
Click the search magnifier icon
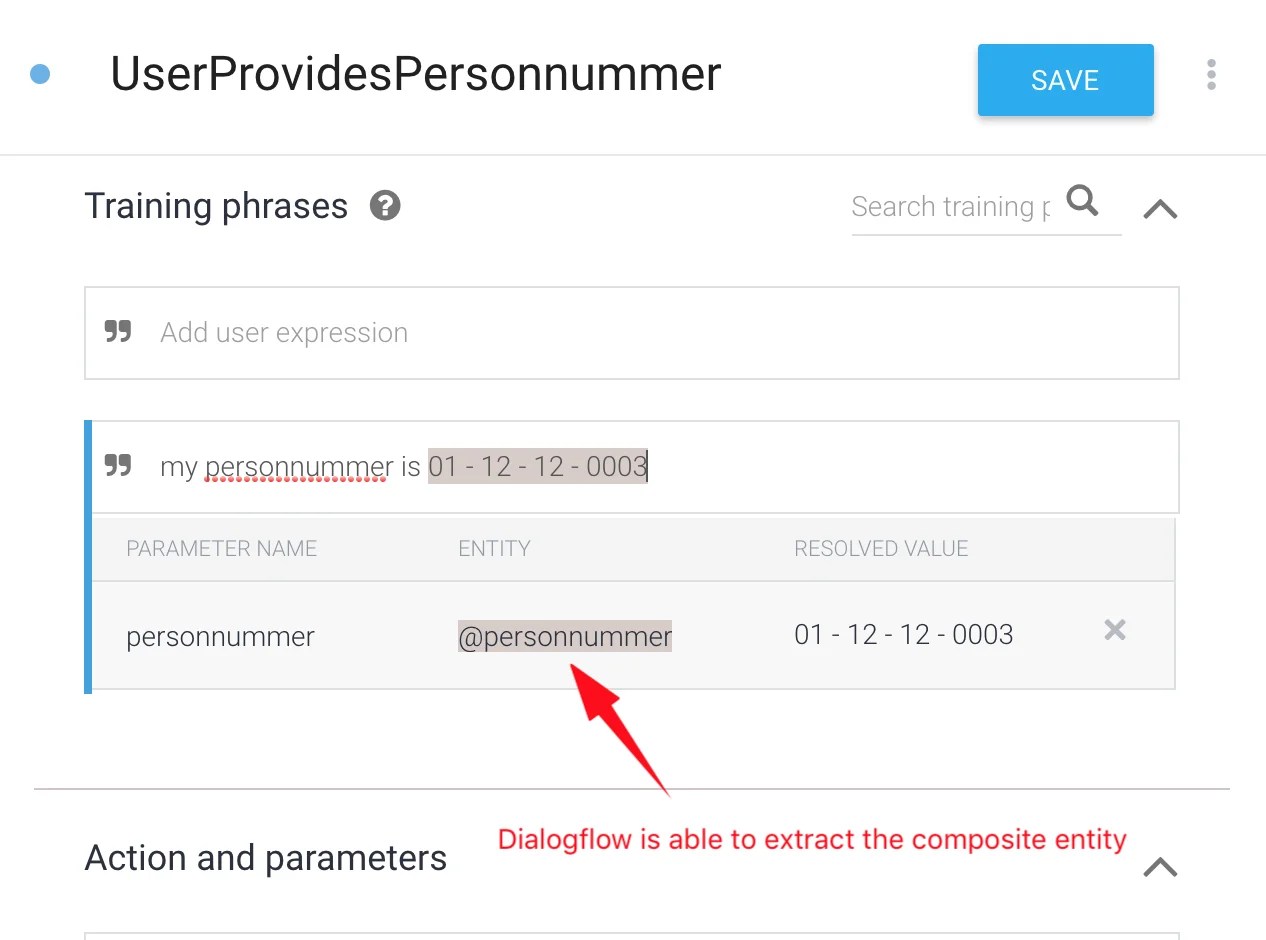[1083, 200]
